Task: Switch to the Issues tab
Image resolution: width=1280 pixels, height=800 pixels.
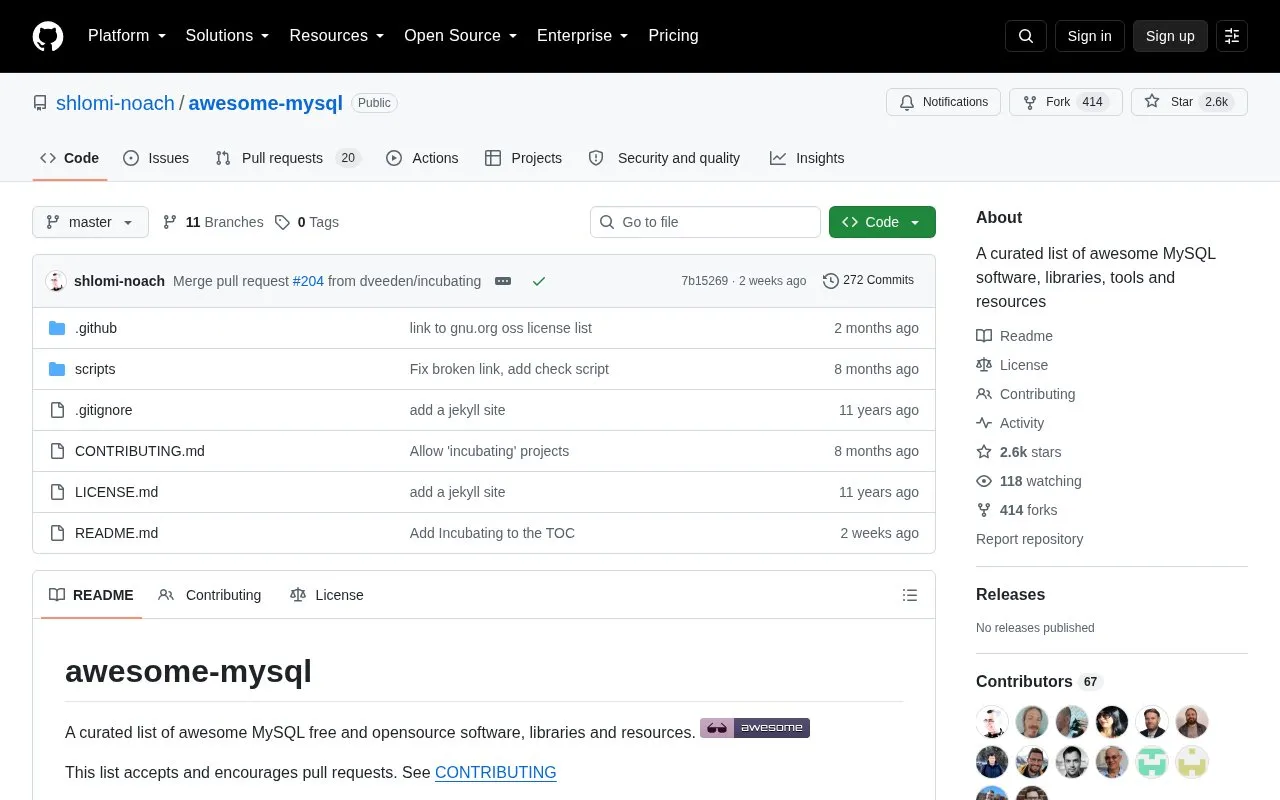Action: pyautogui.click(x=156, y=158)
